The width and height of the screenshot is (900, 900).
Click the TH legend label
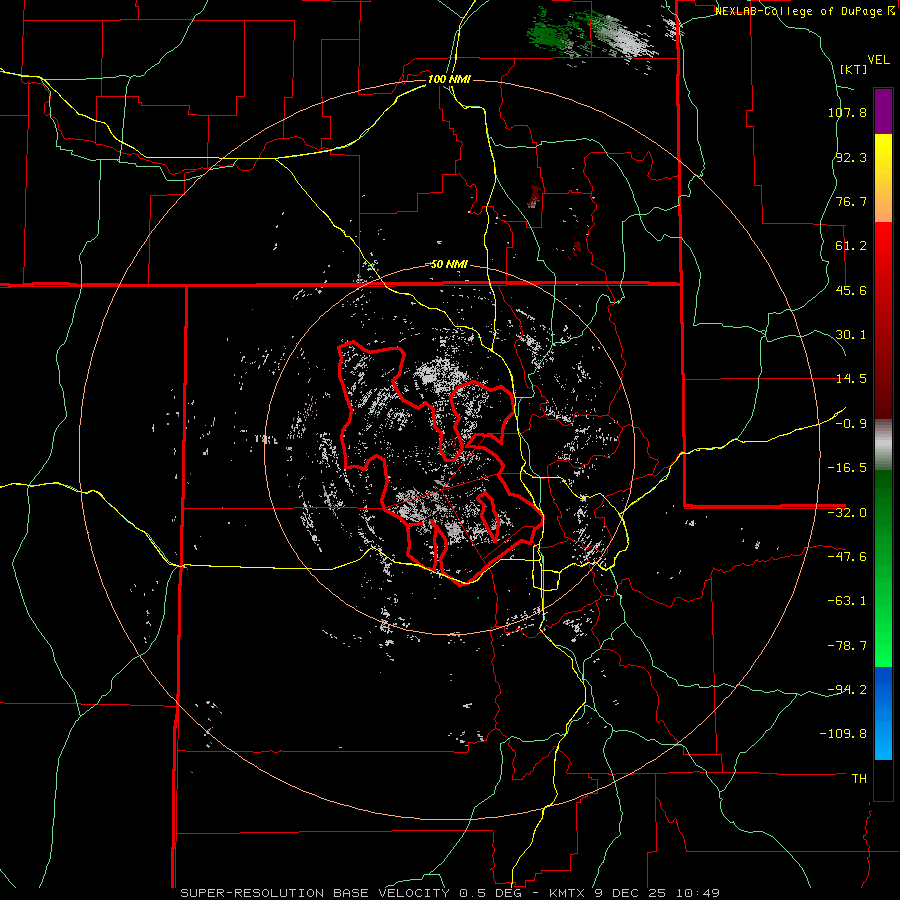click(x=859, y=778)
